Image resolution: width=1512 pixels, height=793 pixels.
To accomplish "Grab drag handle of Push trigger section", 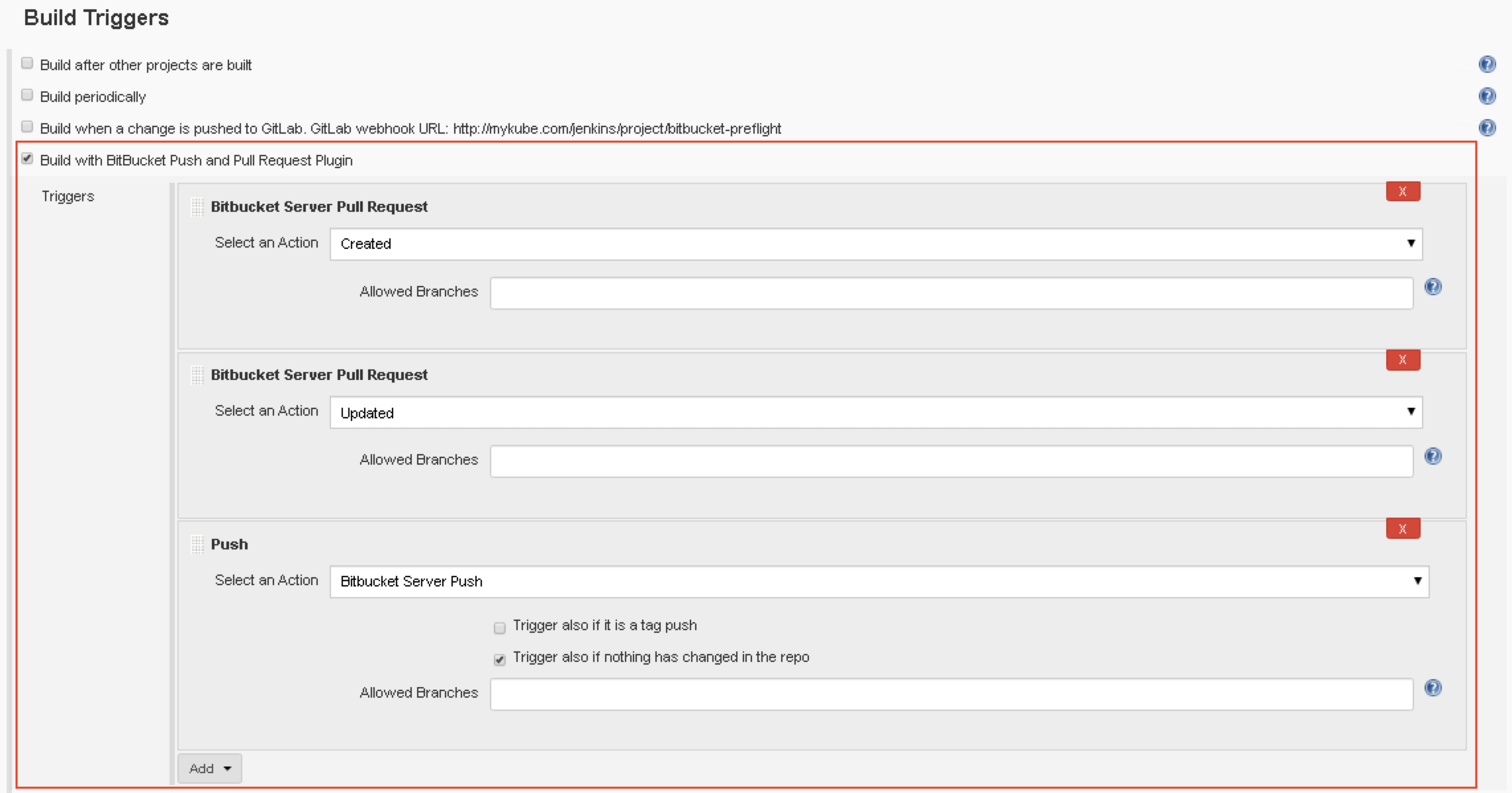I will (197, 544).
